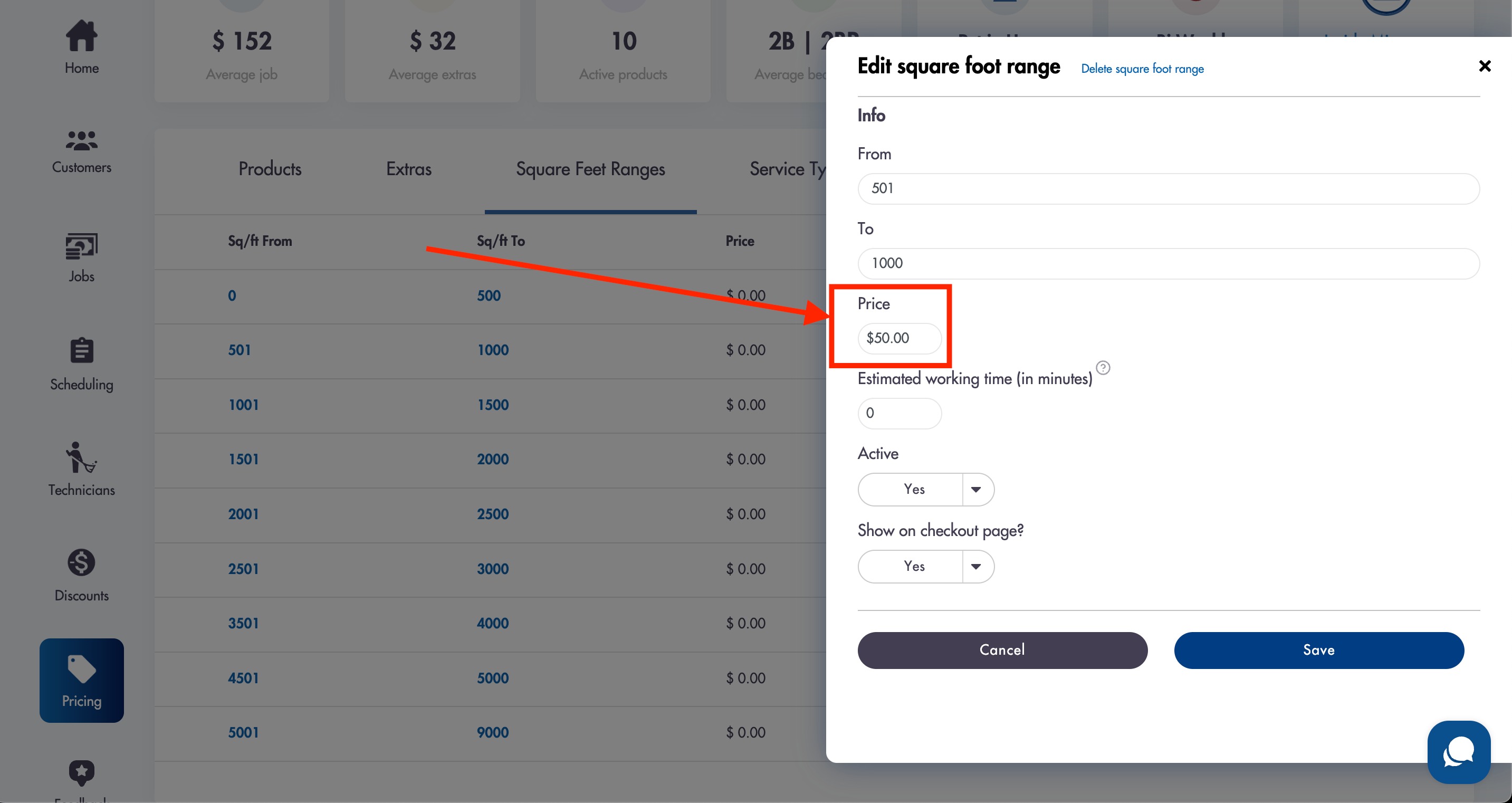This screenshot has height=803, width=1512.
Task: Click the From input field
Action: pyautogui.click(x=1168, y=188)
